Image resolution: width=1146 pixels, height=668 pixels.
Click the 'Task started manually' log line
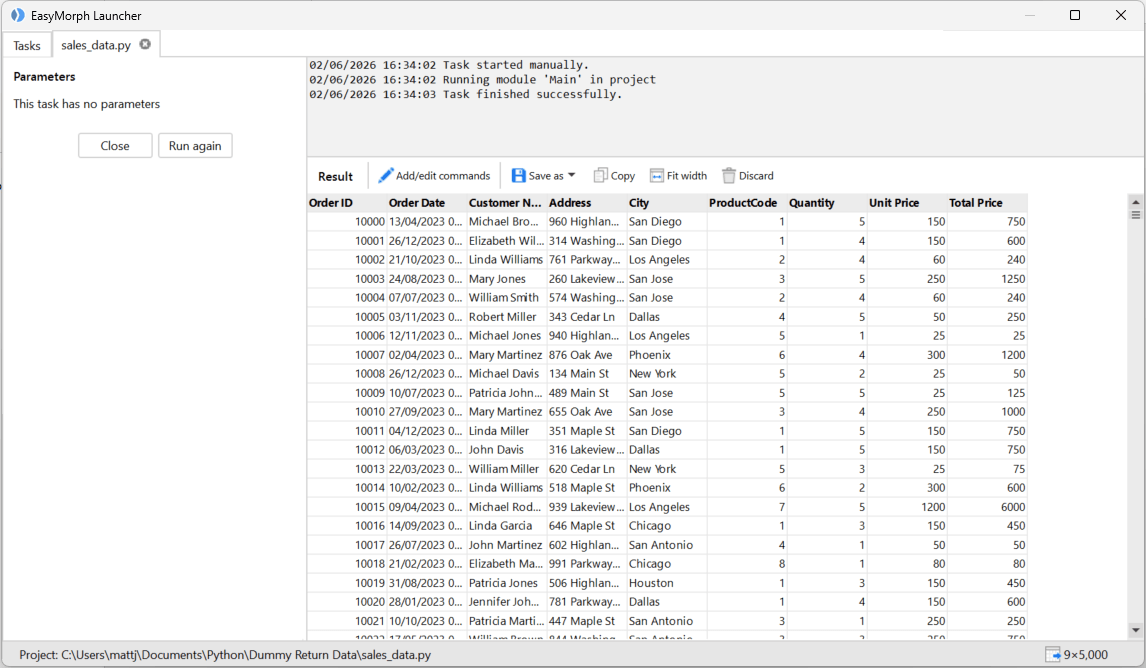point(449,65)
